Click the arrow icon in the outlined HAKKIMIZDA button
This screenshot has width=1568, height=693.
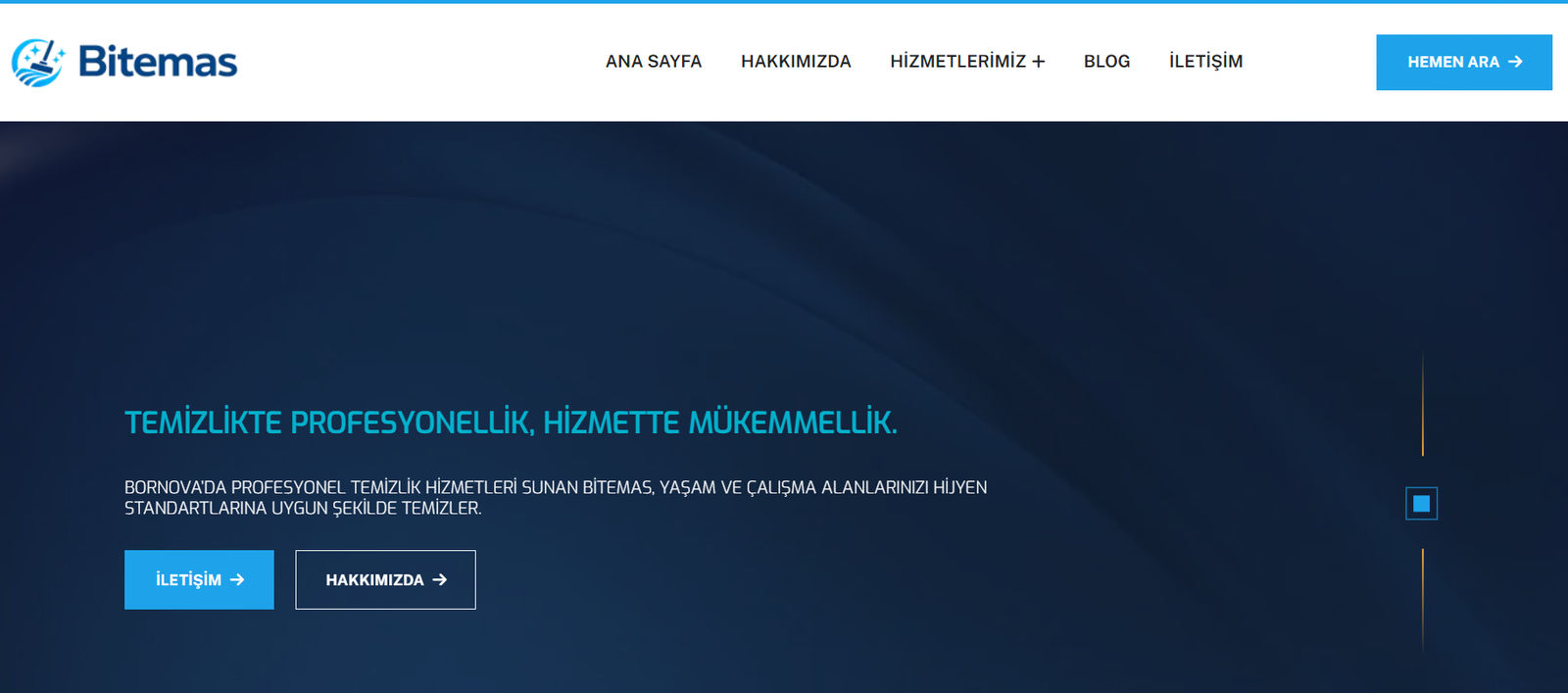click(440, 579)
